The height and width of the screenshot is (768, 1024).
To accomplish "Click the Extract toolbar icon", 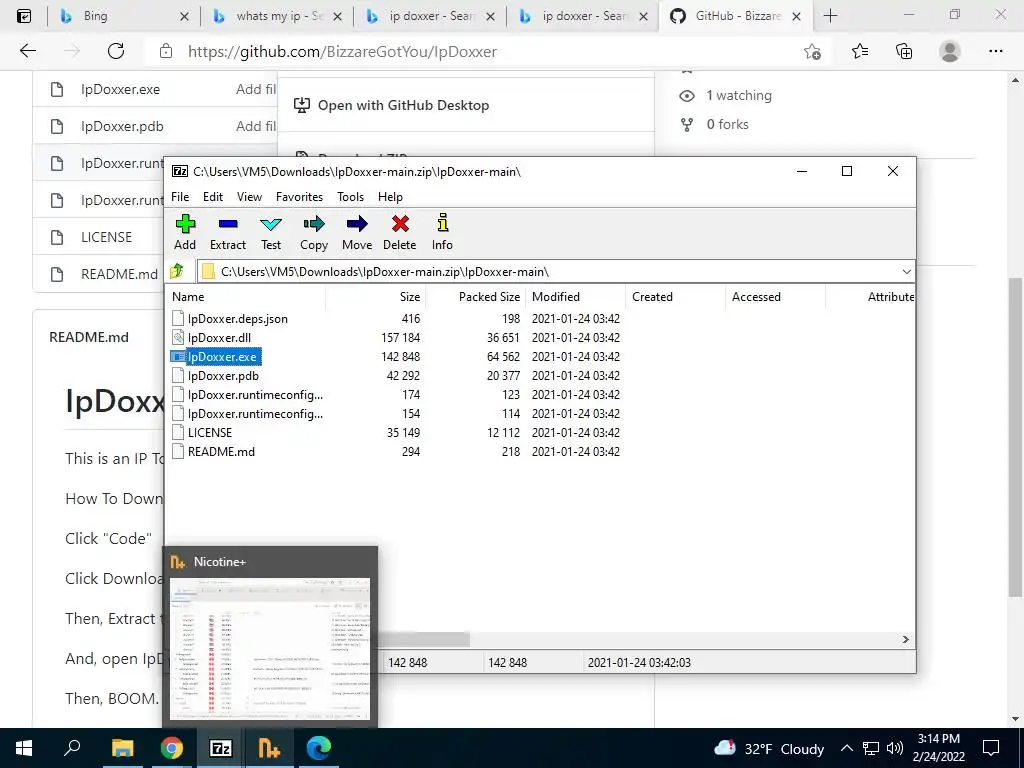I will tap(228, 232).
